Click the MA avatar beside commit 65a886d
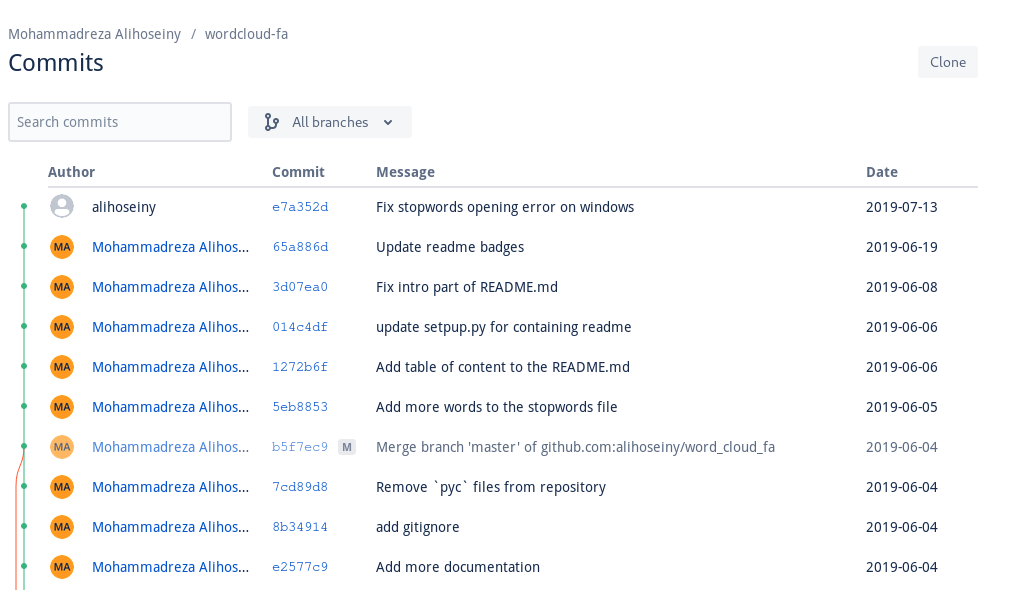Viewport: 1017px width, 590px height. pos(62,247)
